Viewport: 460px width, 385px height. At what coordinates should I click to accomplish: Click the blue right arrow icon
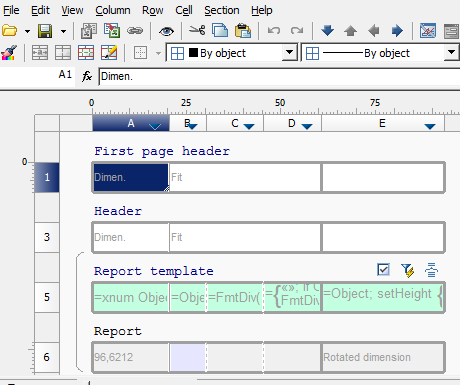[397, 31]
